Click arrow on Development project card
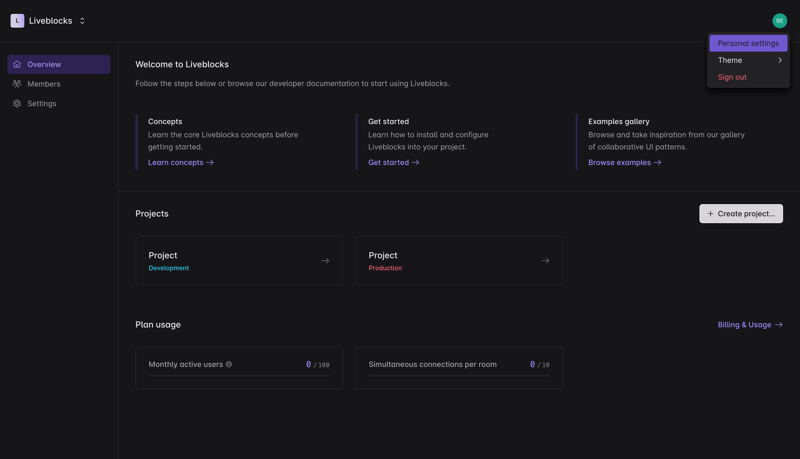Image resolution: width=800 pixels, height=459 pixels. coord(325,261)
